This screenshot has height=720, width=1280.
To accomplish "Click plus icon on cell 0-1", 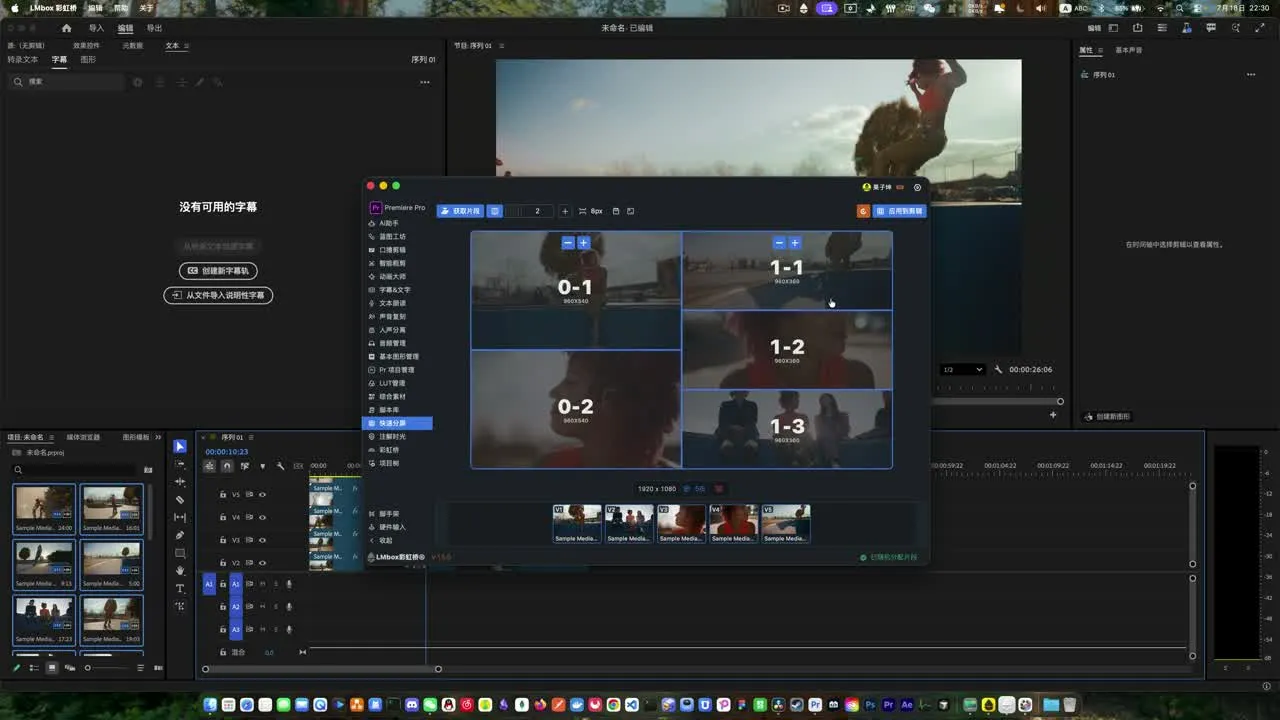I will [x=584, y=243].
